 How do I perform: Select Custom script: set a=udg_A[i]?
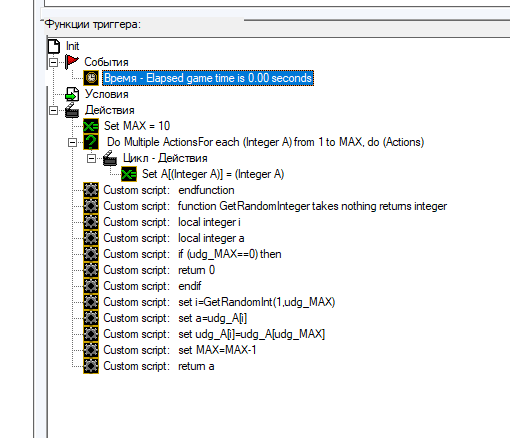[x=175, y=318]
